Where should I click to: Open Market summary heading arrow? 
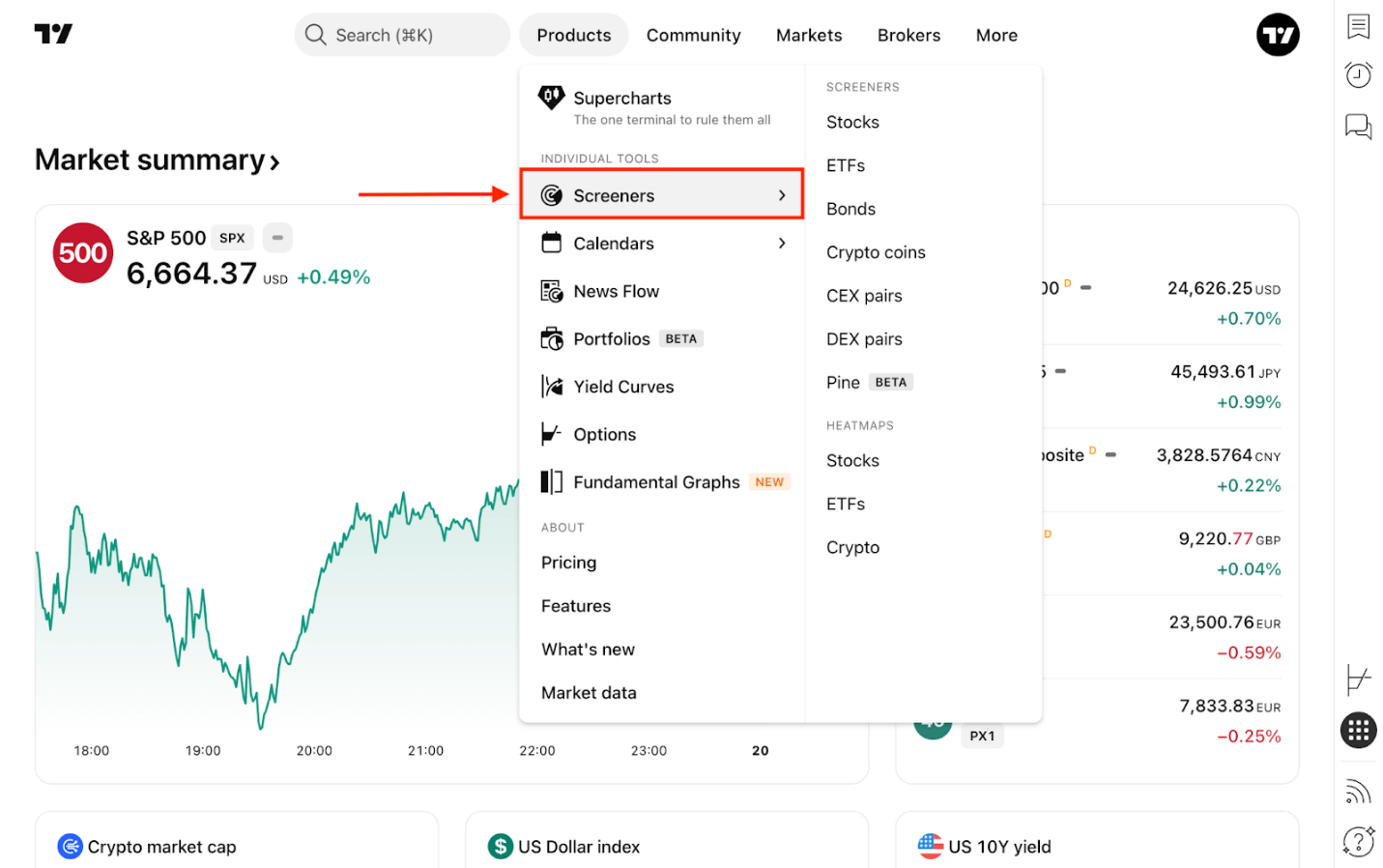[x=274, y=161]
